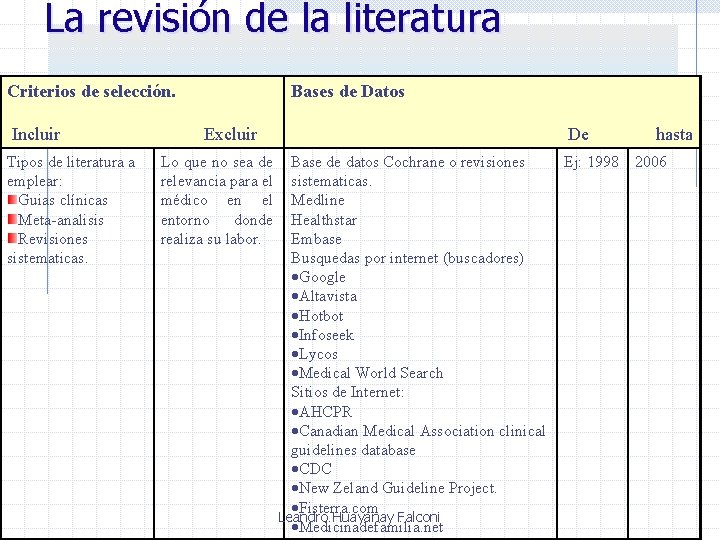This screenshot has width=720, height=540.
Task: Select the 'AHCPR' bullet item
Action: [x=322, y=412]
